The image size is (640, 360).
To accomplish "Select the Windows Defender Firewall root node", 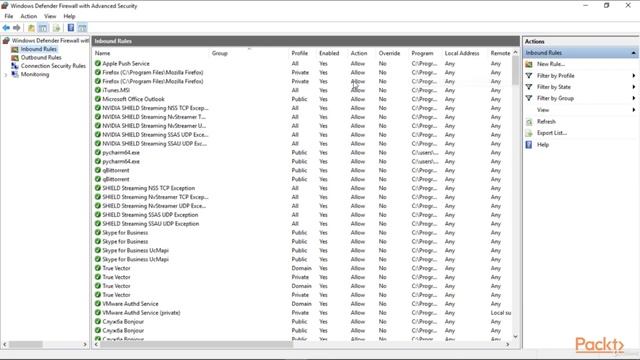I will (x=50, y=40).
